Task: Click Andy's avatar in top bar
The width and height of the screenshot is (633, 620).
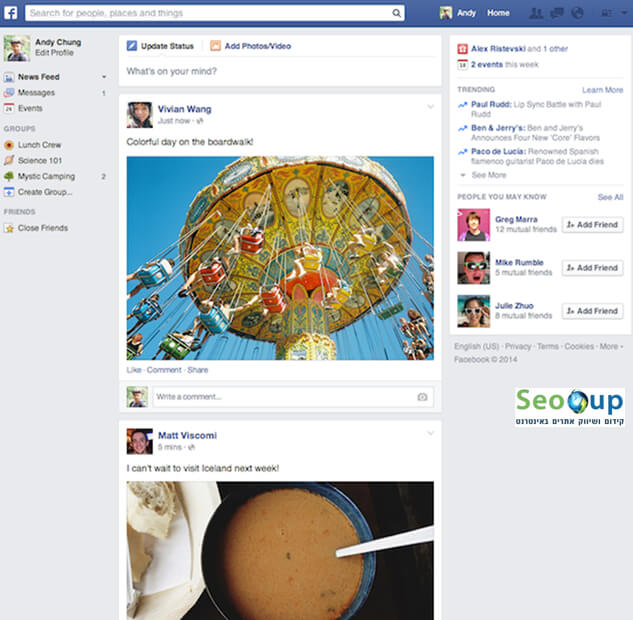Action: tap(446, 13)
